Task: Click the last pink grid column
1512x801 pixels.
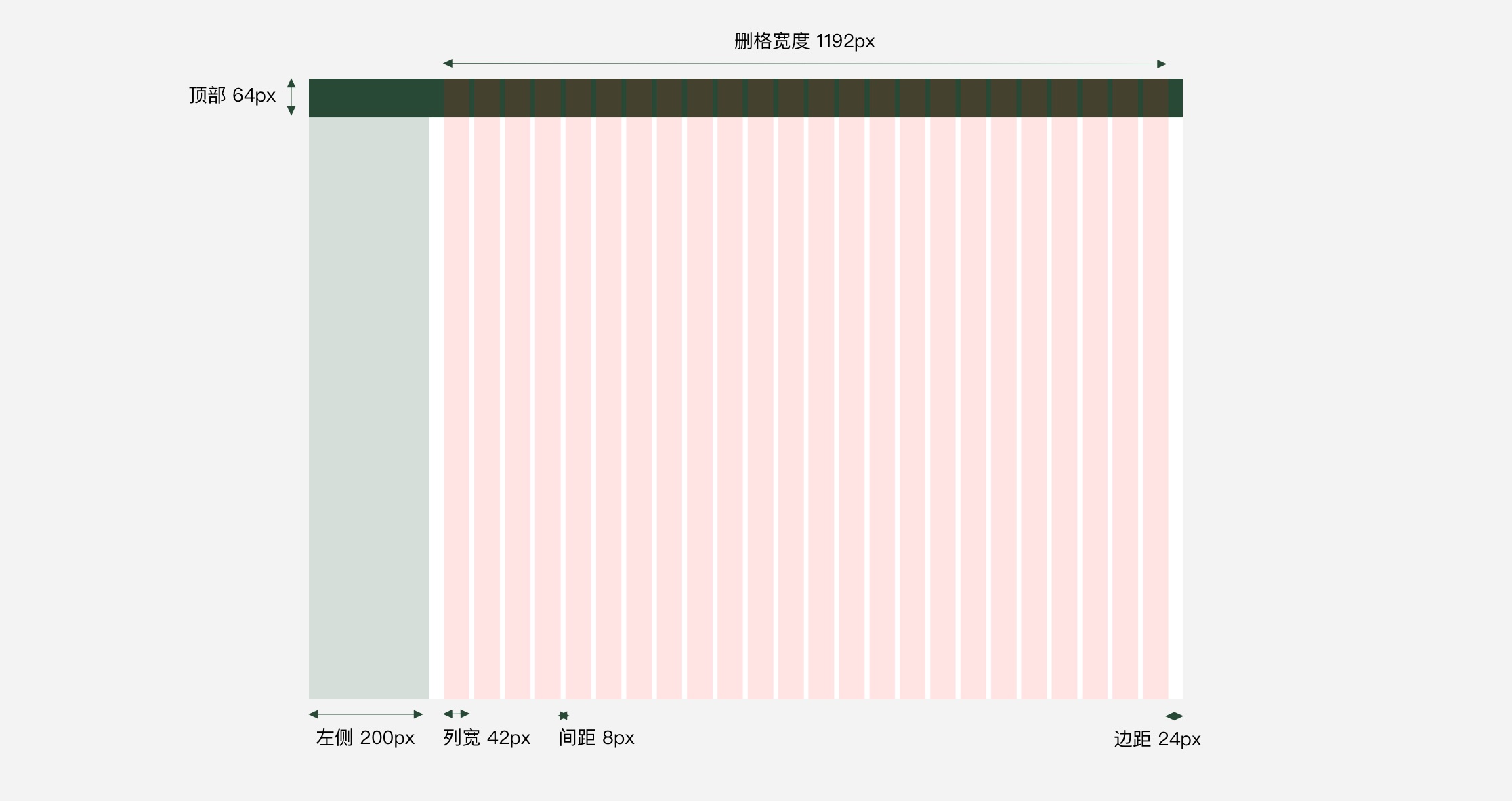Action: 1155,407
